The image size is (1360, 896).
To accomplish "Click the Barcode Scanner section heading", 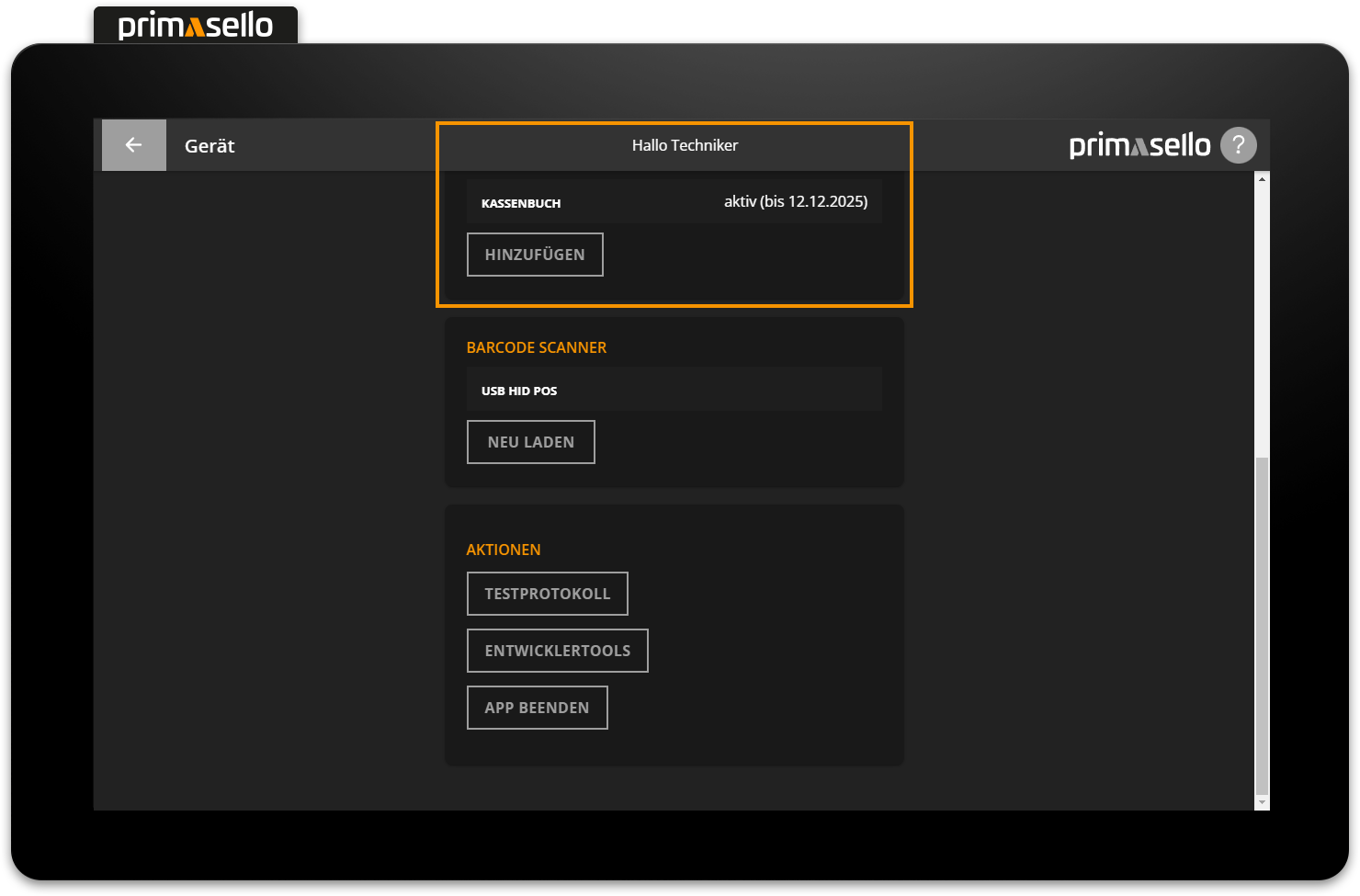I will [x=537, y=347].
